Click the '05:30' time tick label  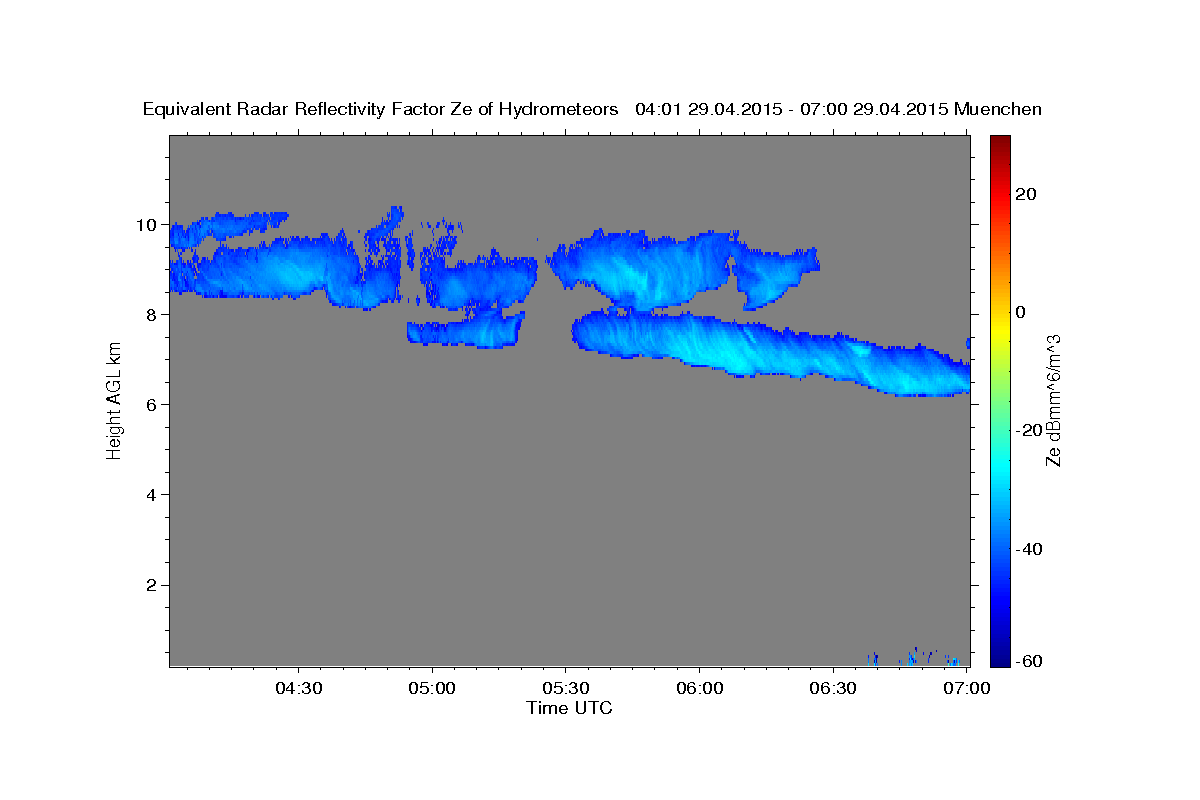(565, 688)
